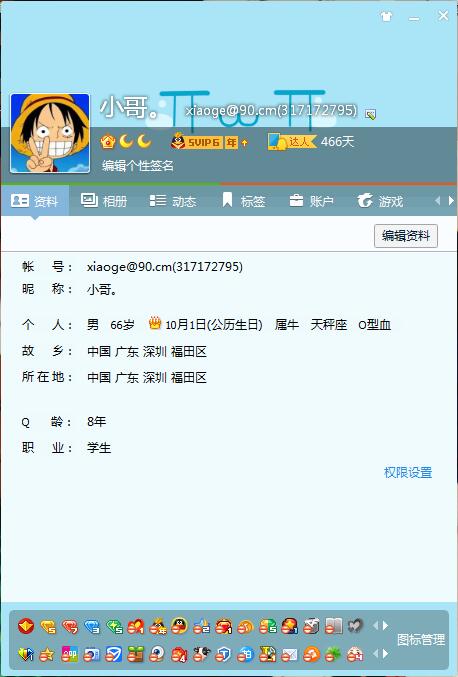The height and width of the screenshot is (677, 458).
Task: Click the 编辑资料 button
Action: (x=406, y=236)
